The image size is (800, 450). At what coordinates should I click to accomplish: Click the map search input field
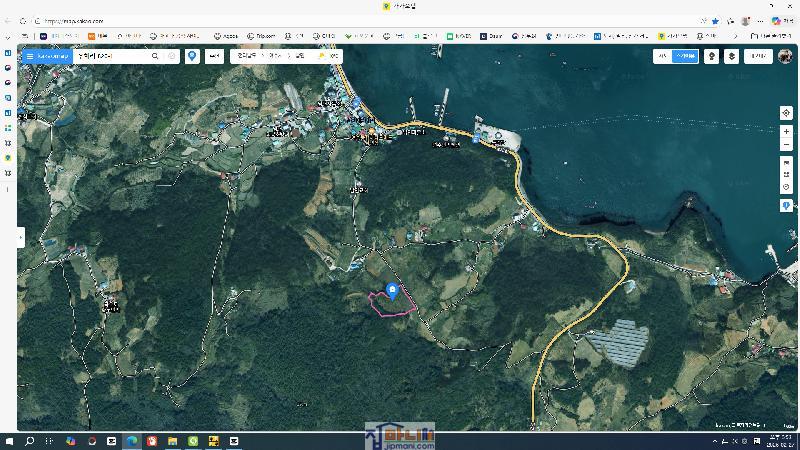110,57
